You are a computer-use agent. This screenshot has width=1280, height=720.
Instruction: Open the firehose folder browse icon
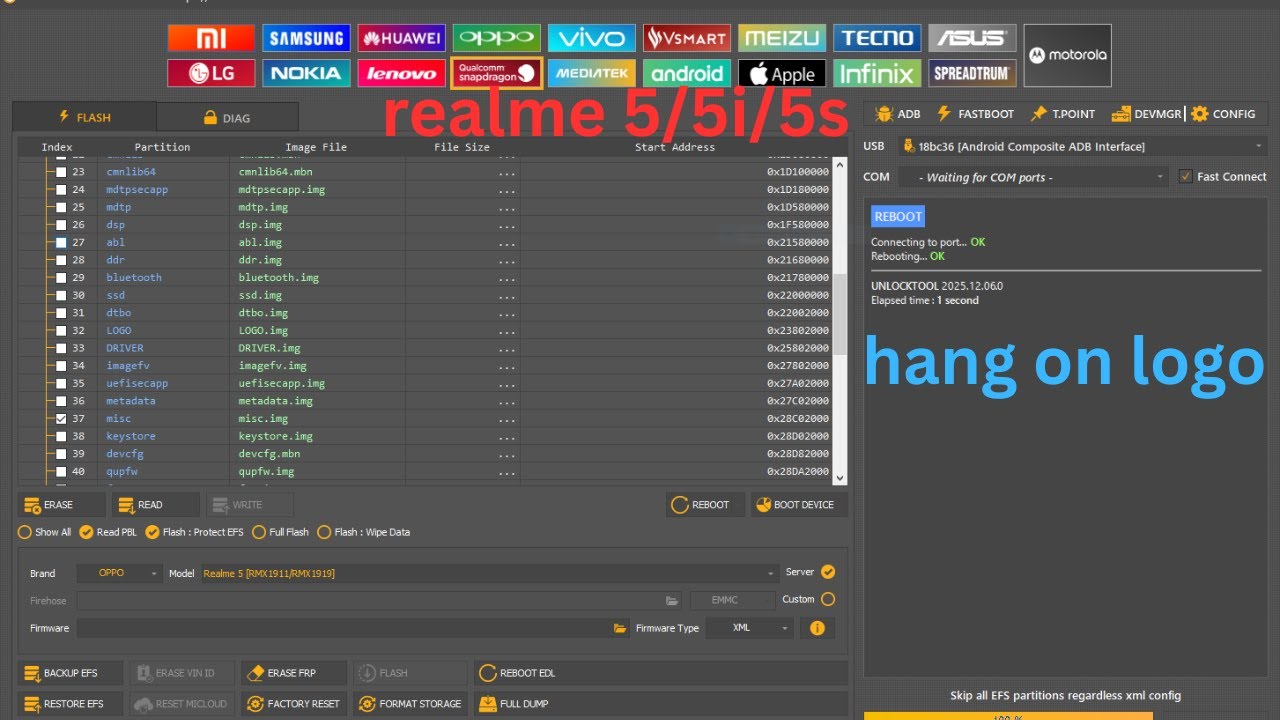672,600
